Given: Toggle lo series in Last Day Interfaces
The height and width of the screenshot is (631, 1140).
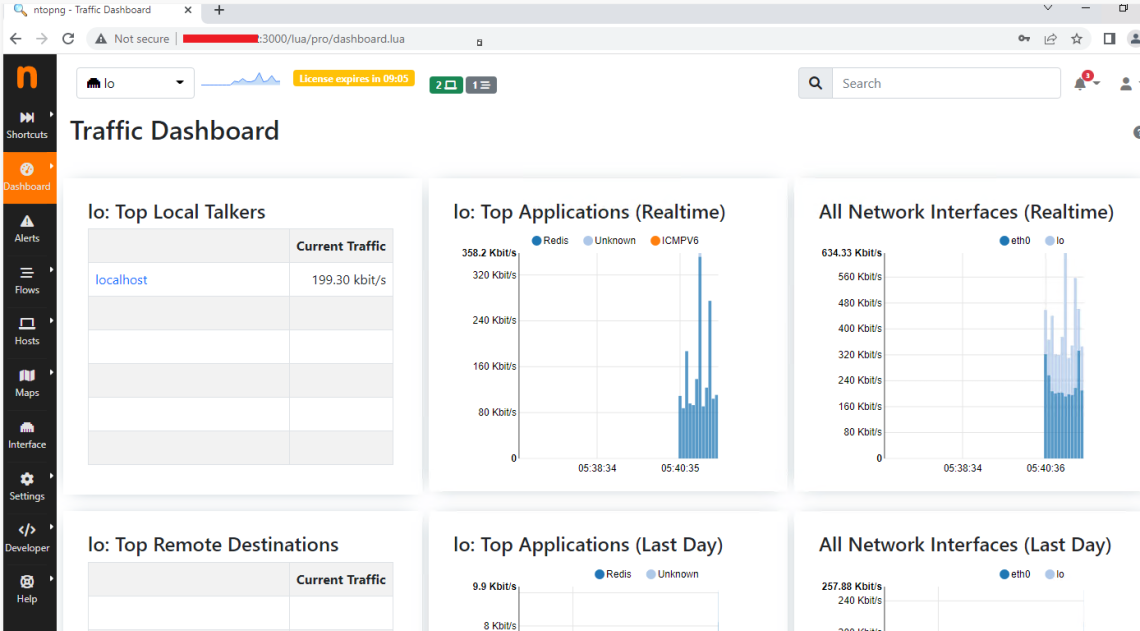Looking at the screenshot, I should pyautogui.click(x=1055, y=574).
